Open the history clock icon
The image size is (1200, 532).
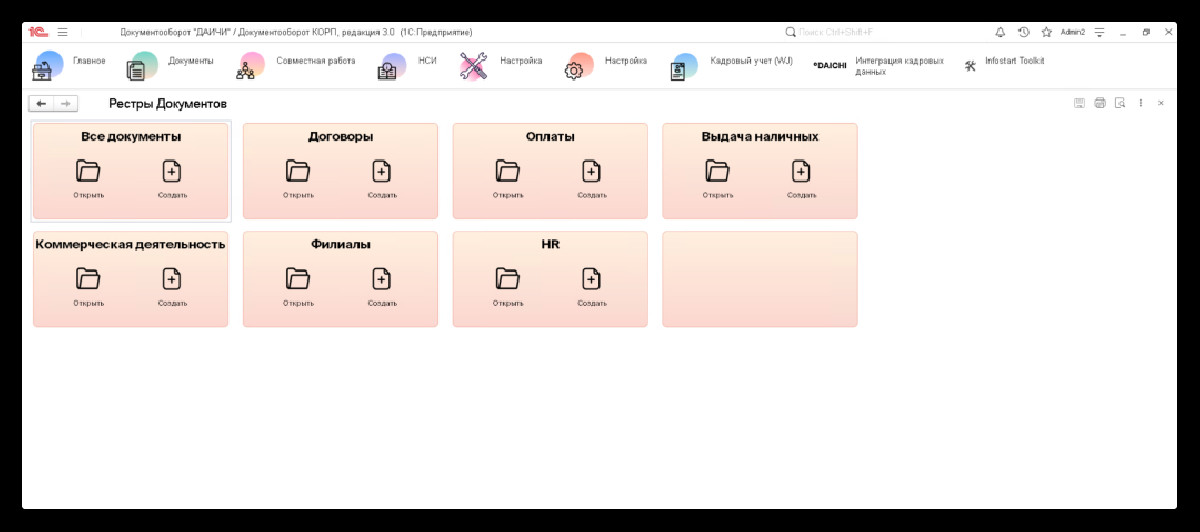click(x=1024, y=32)
